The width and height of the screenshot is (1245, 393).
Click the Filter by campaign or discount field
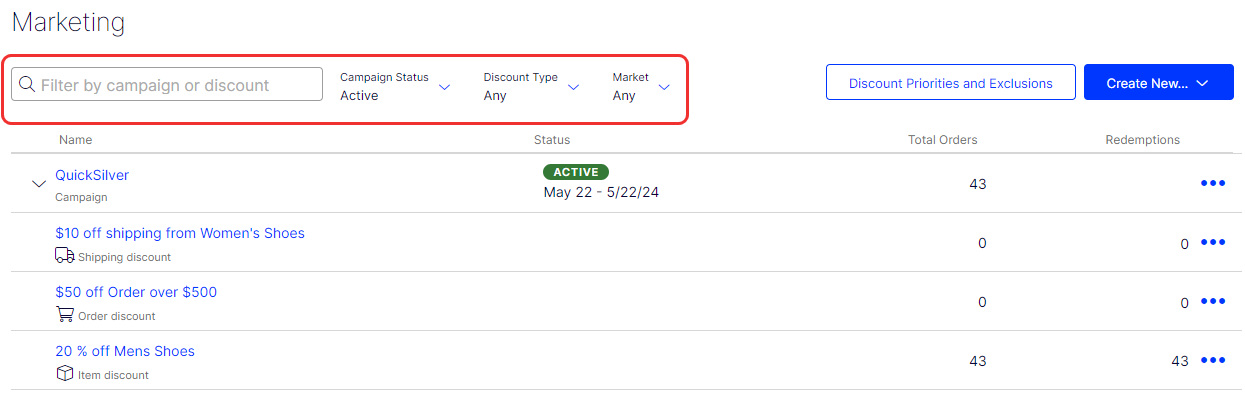[x=167, y=85]
